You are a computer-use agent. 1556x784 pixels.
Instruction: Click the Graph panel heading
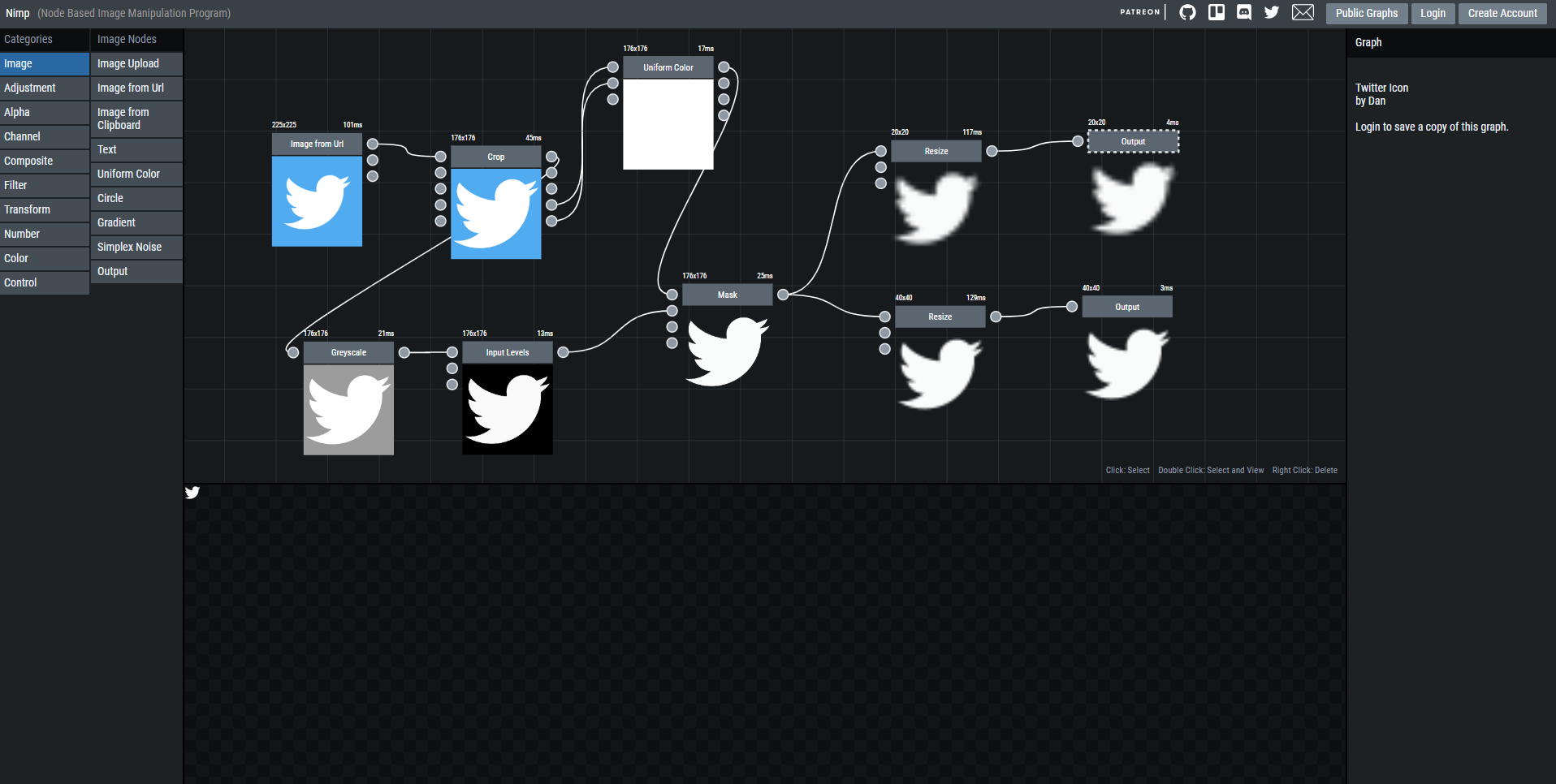click(x=1368, y=42)
